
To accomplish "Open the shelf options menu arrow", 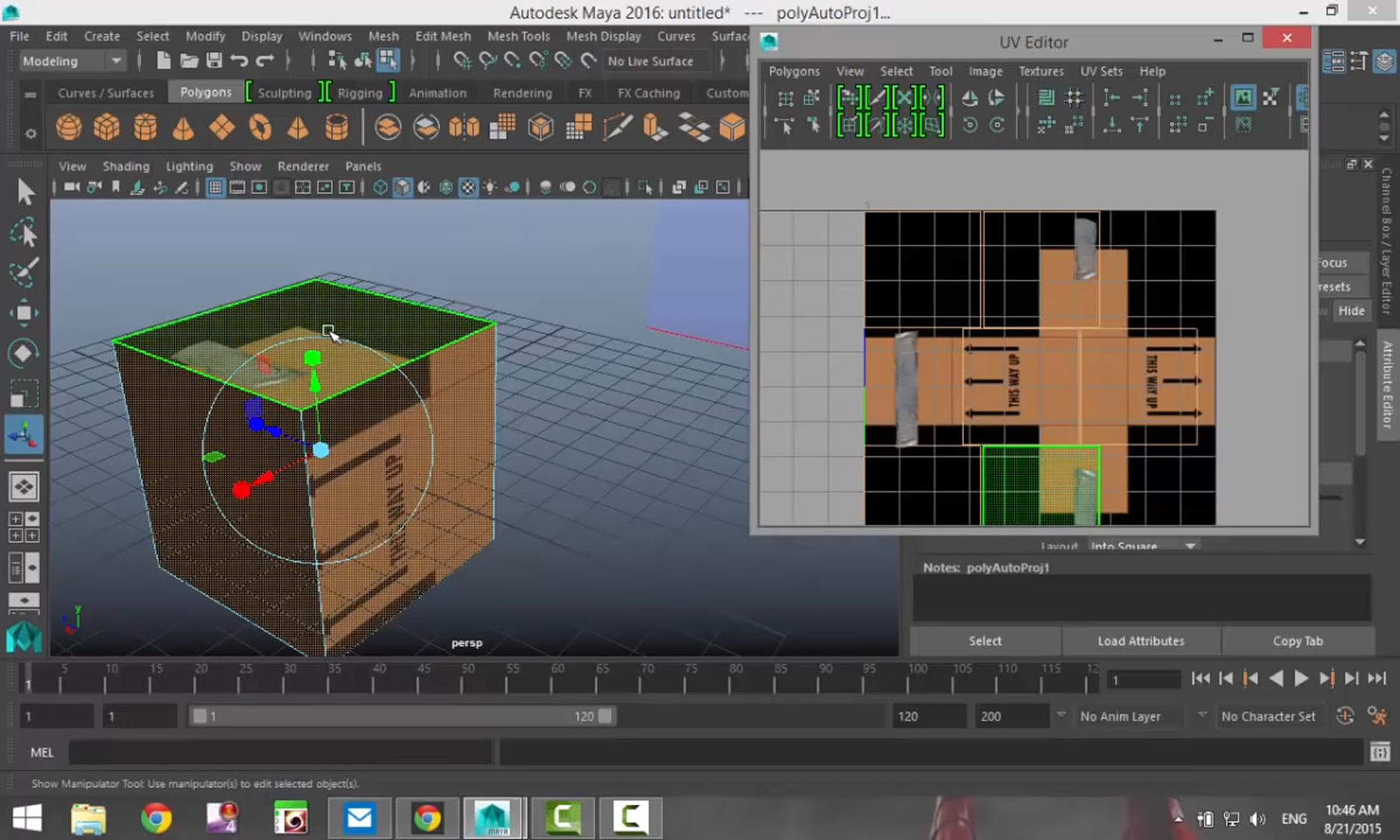I will [x=31, y=134].
